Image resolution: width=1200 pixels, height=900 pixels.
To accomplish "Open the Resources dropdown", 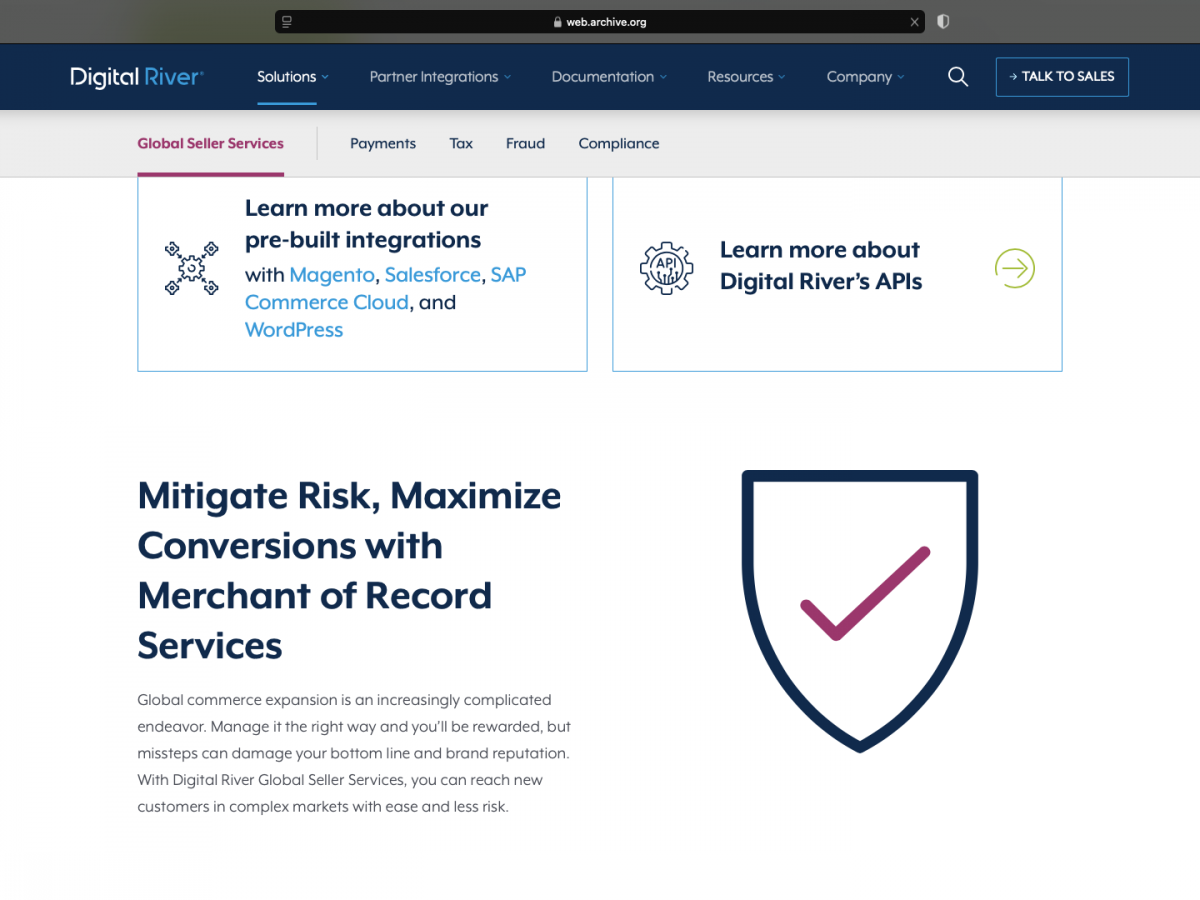I will point(746,77).
